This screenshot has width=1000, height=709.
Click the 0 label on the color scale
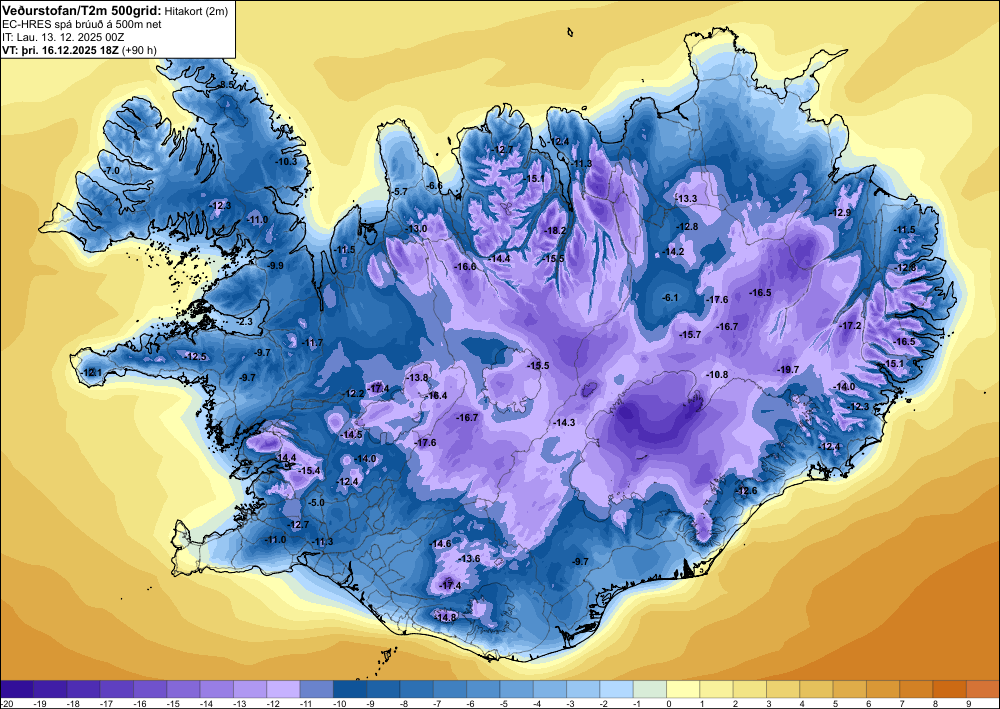(x=669, y=703)
